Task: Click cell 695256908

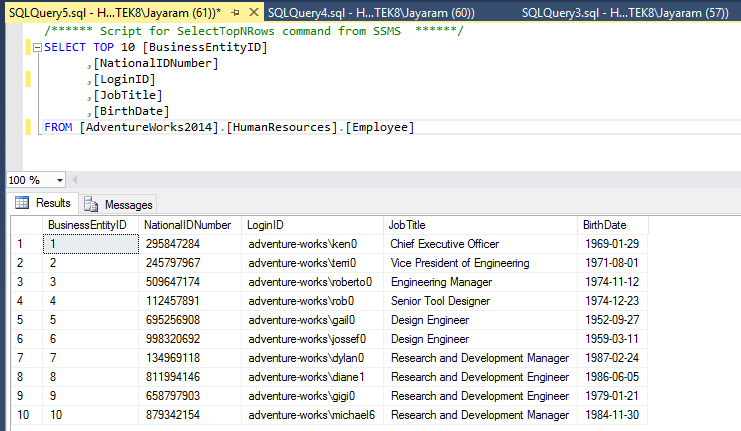Action: tap(190, 320)
